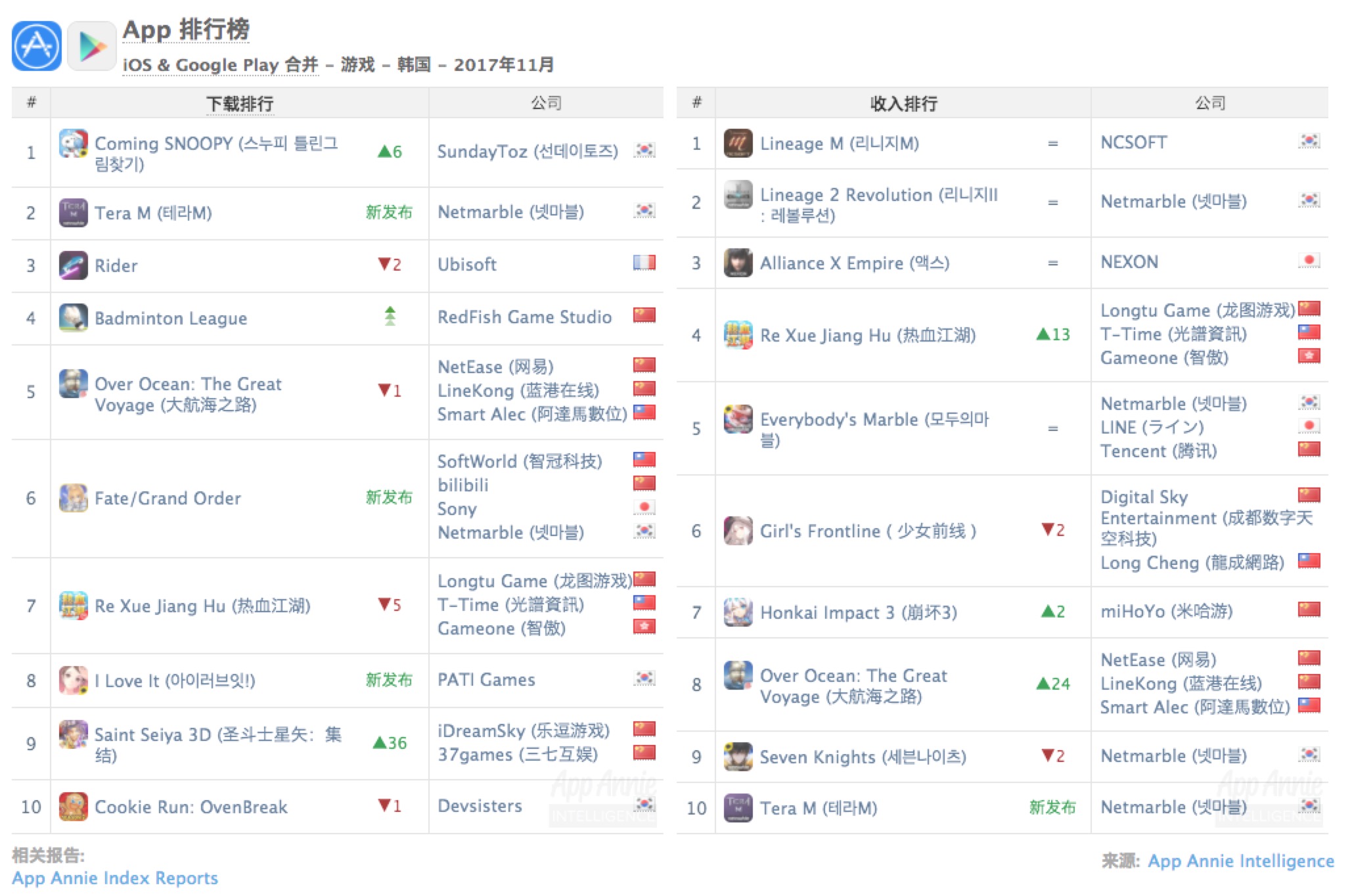Click RedFish Game Studio company name
The height and width of the screenshot is (896, 1352).
[x=524, y=317]
